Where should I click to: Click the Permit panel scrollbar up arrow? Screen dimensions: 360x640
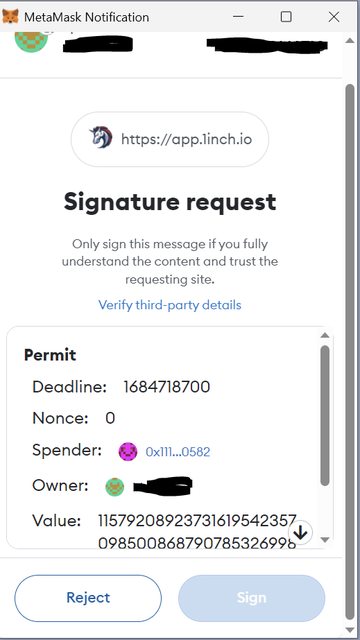pos(325,335)
